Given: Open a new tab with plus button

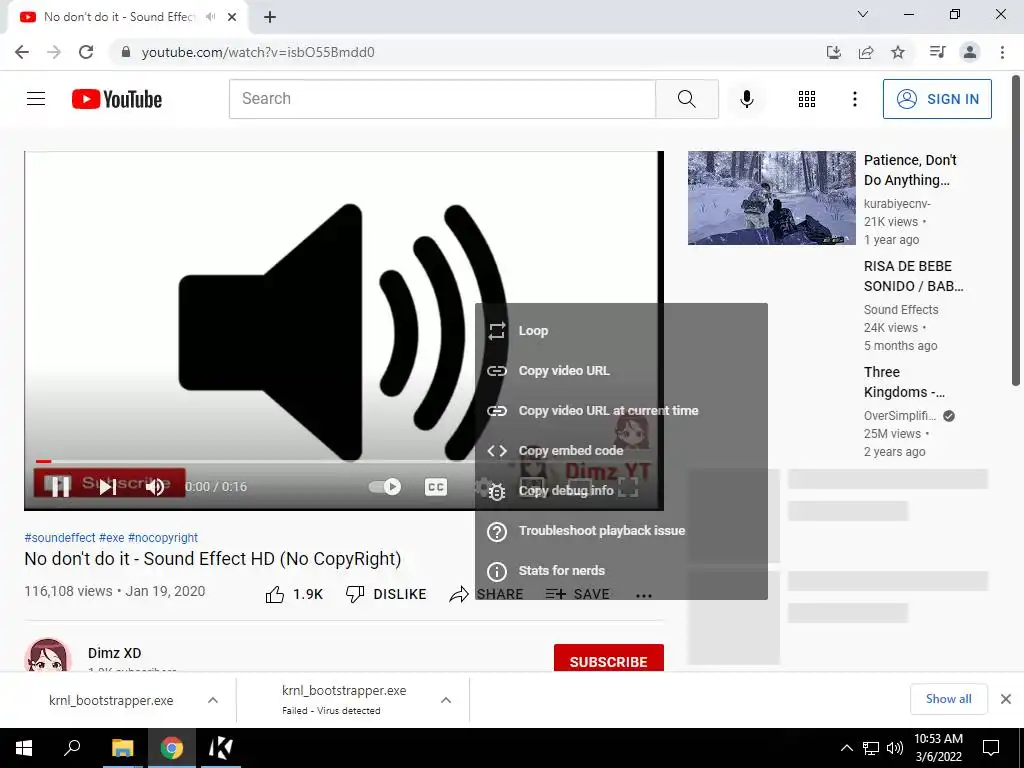Looking at the screenshot, I should pyautogui.click(x=270, y=17).
